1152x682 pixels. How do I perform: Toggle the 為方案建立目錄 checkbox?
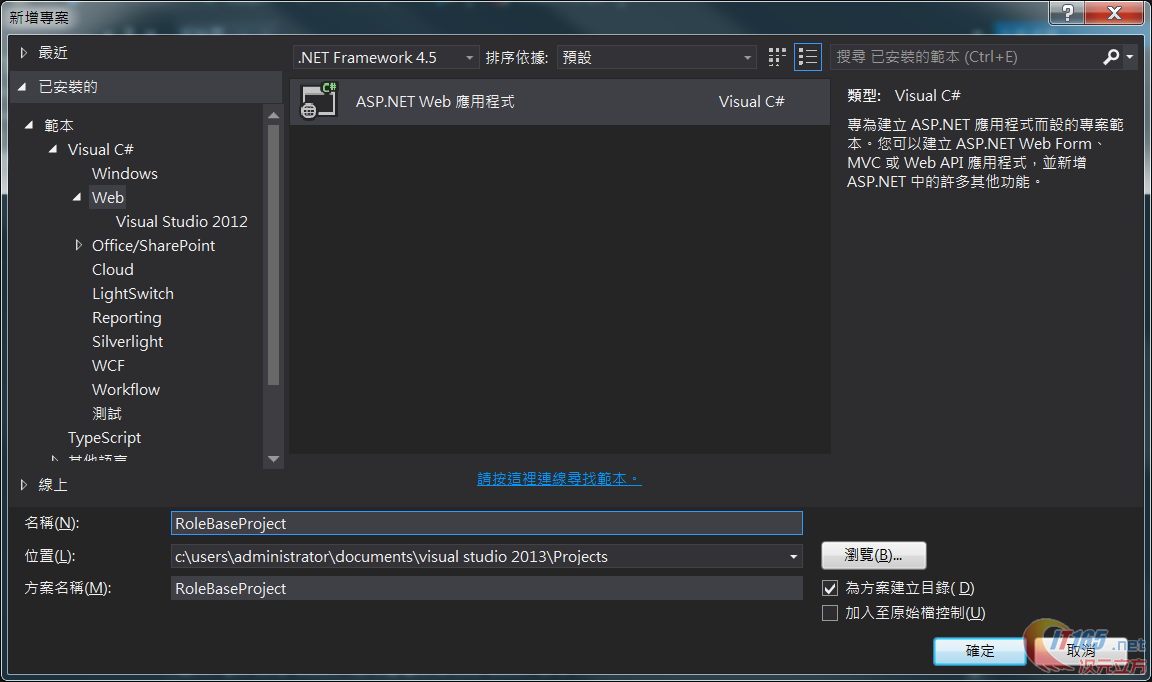830,588
